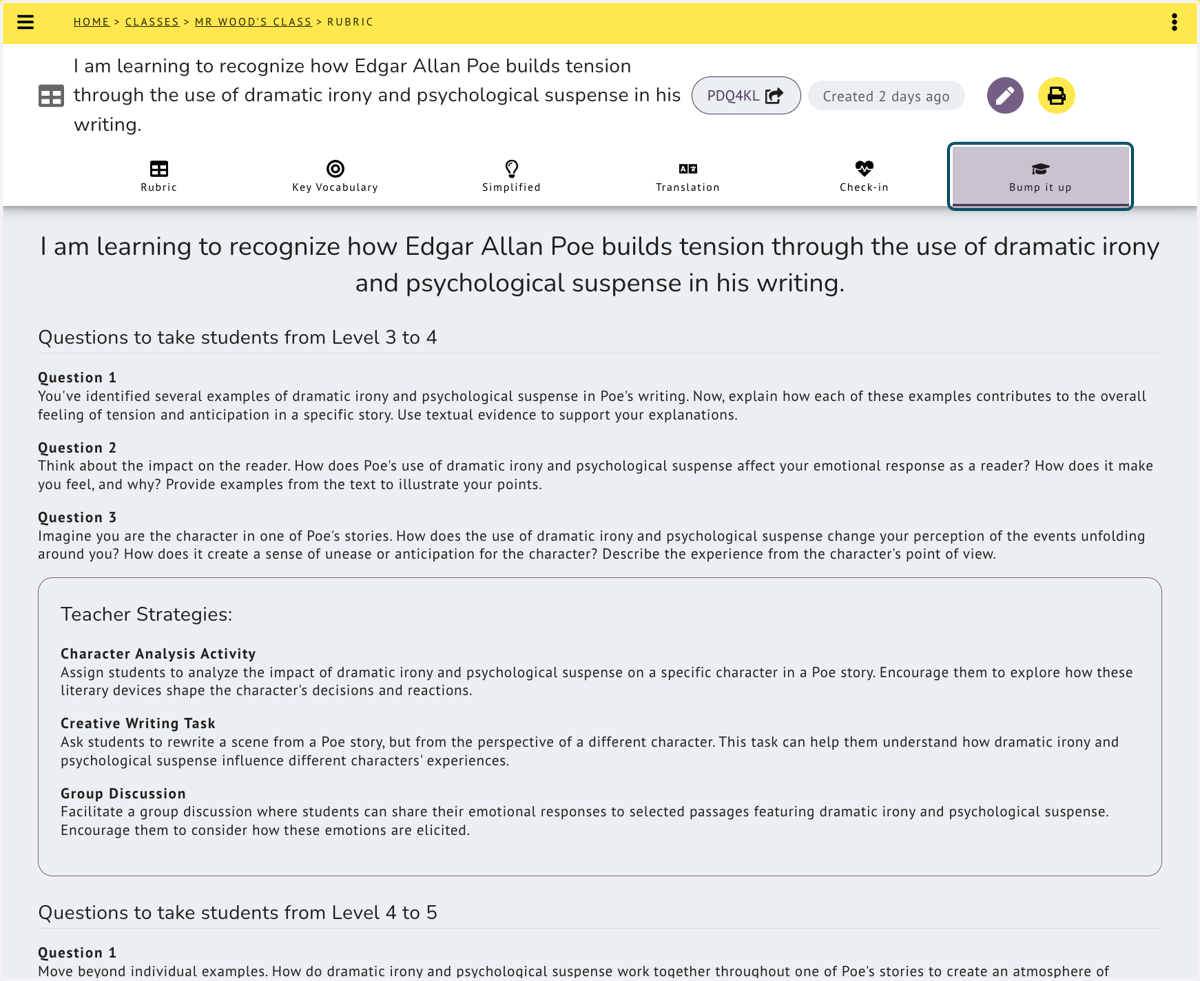
Task: Click the purple pencil edit button
Action: [1005, 96]
